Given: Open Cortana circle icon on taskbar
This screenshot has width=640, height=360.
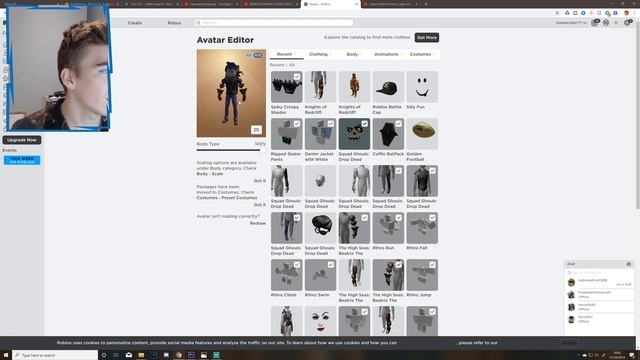Looking at the screenshot, I should [x=104, y=355].
